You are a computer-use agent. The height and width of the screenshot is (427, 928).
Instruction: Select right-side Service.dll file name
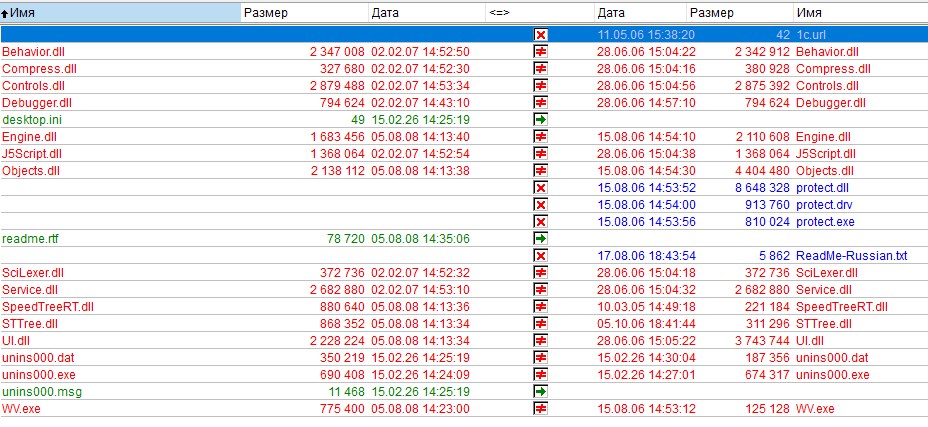coord(824,290)
